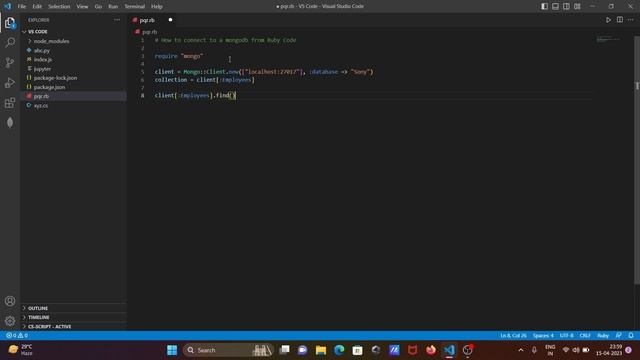Change CRLF end of line sequence
The image size is (640, 360).
click(585, 336)
